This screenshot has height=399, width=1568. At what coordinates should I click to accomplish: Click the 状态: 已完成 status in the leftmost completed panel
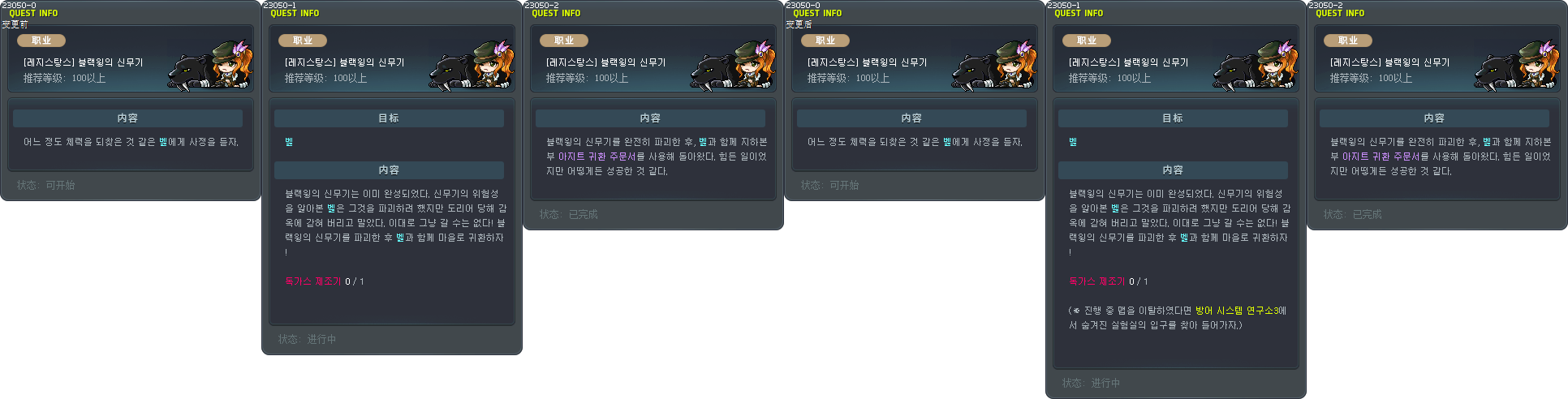point(568,215)
